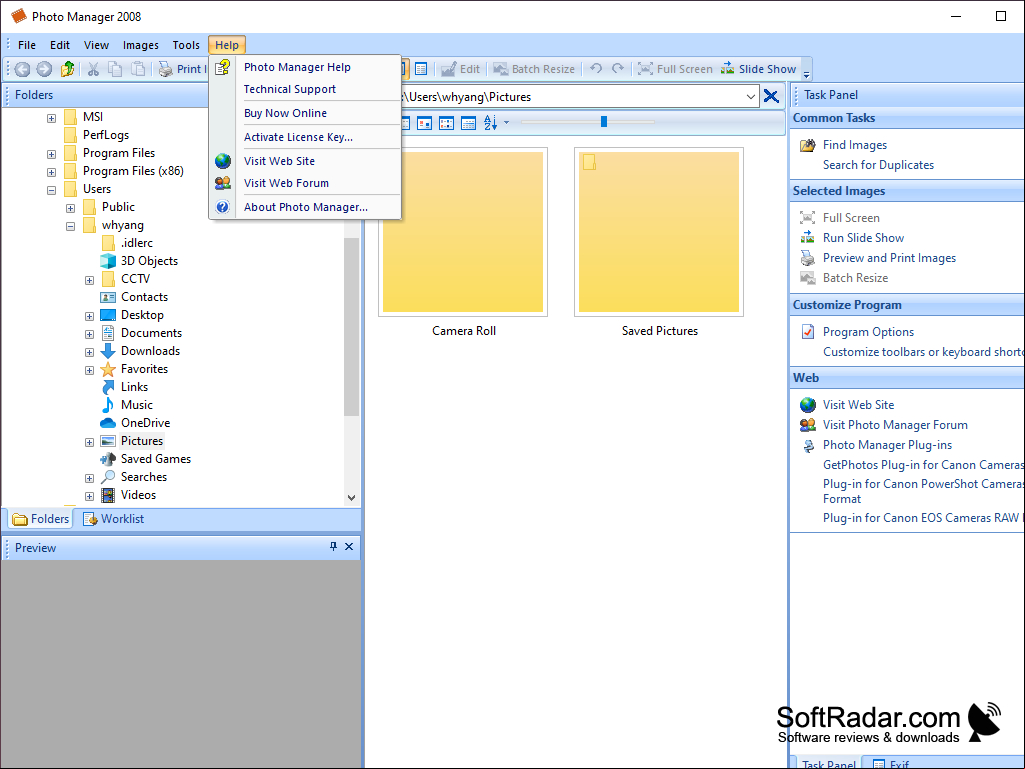This screenshot has width=1025, height=769.
Task: Click the Copy toolbar icon
Action: (x=115, y=69)
